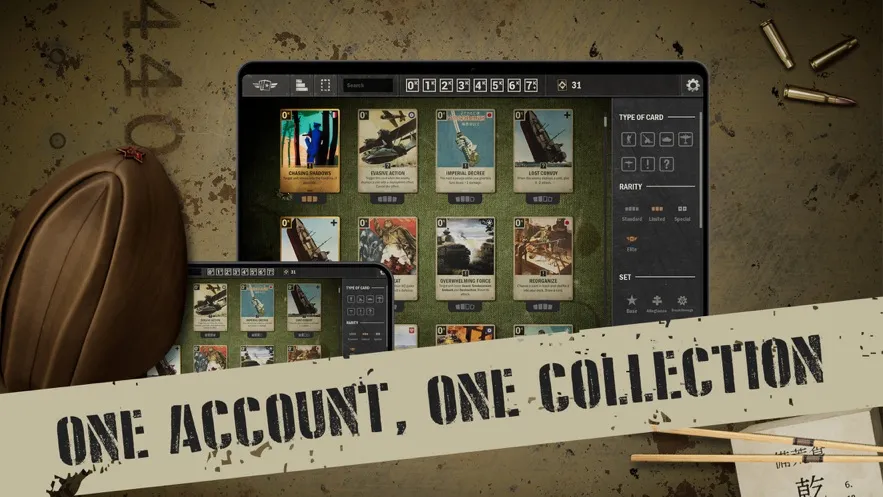Filter cards by cost 2

tap(446, 85)
